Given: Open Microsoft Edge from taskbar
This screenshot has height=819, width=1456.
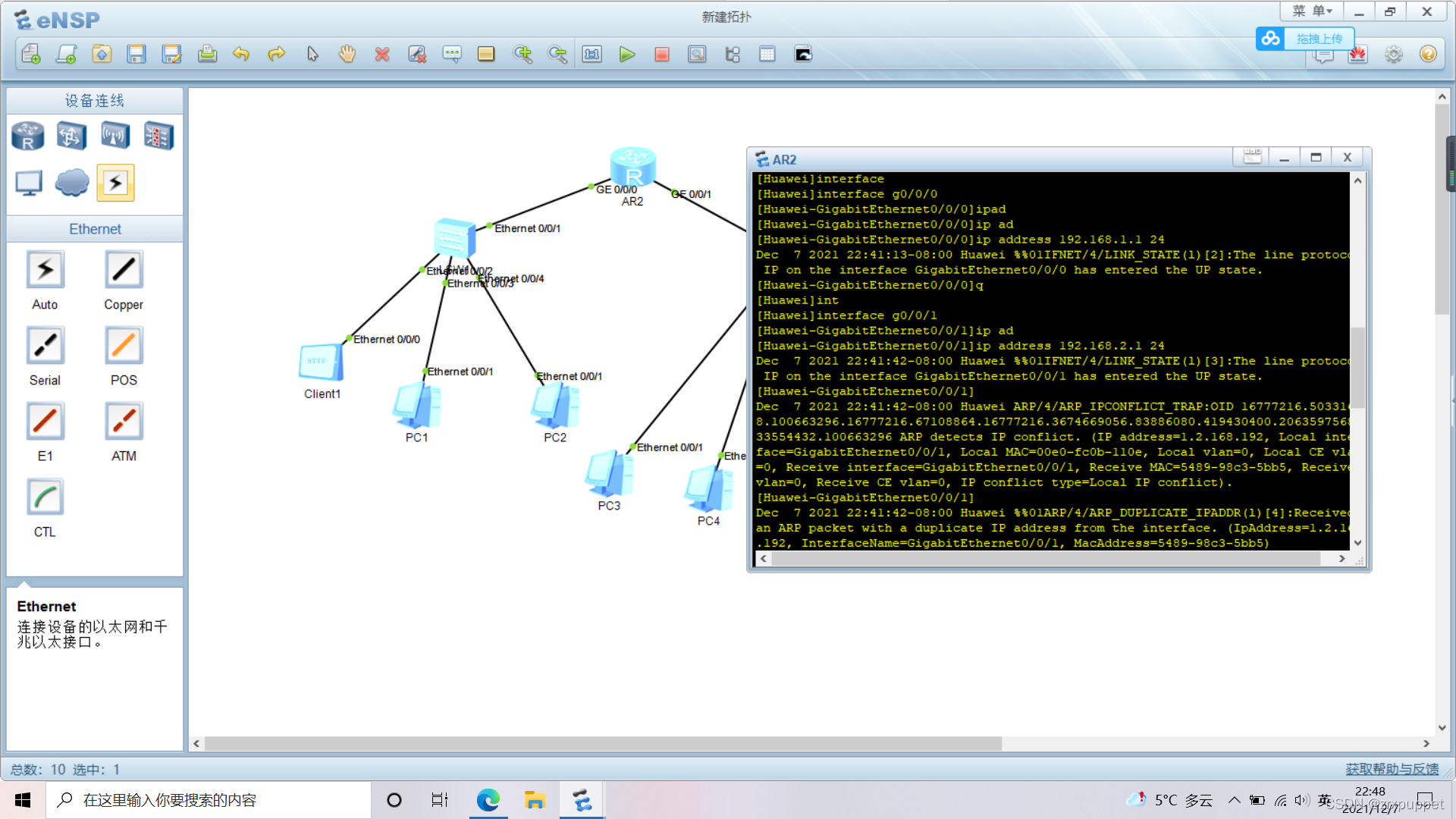Looking at the screenshot, I should pyautogui.click(x=488, y=800).
